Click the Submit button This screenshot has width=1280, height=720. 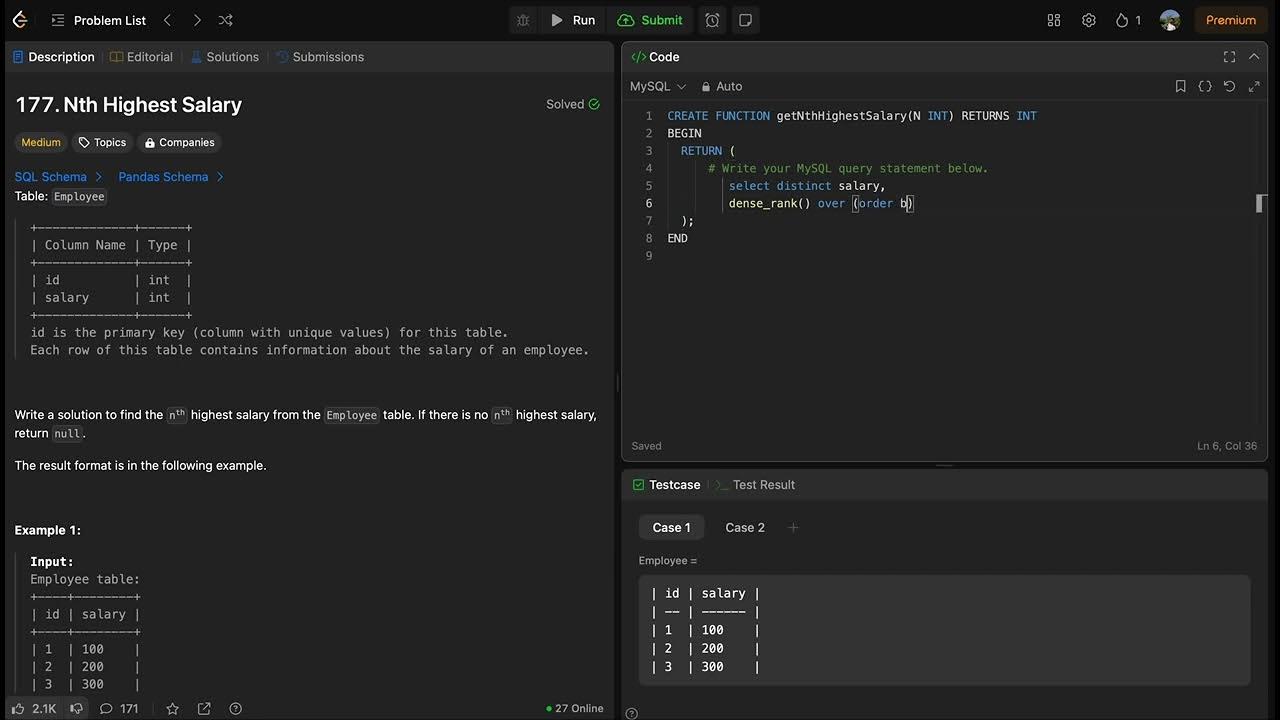[x=650, y=20]
